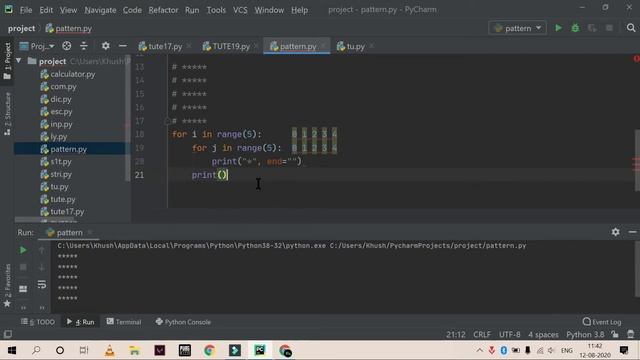Open Event Log
This screenshot has height=360, width=640.
click(x=602, y=322)
